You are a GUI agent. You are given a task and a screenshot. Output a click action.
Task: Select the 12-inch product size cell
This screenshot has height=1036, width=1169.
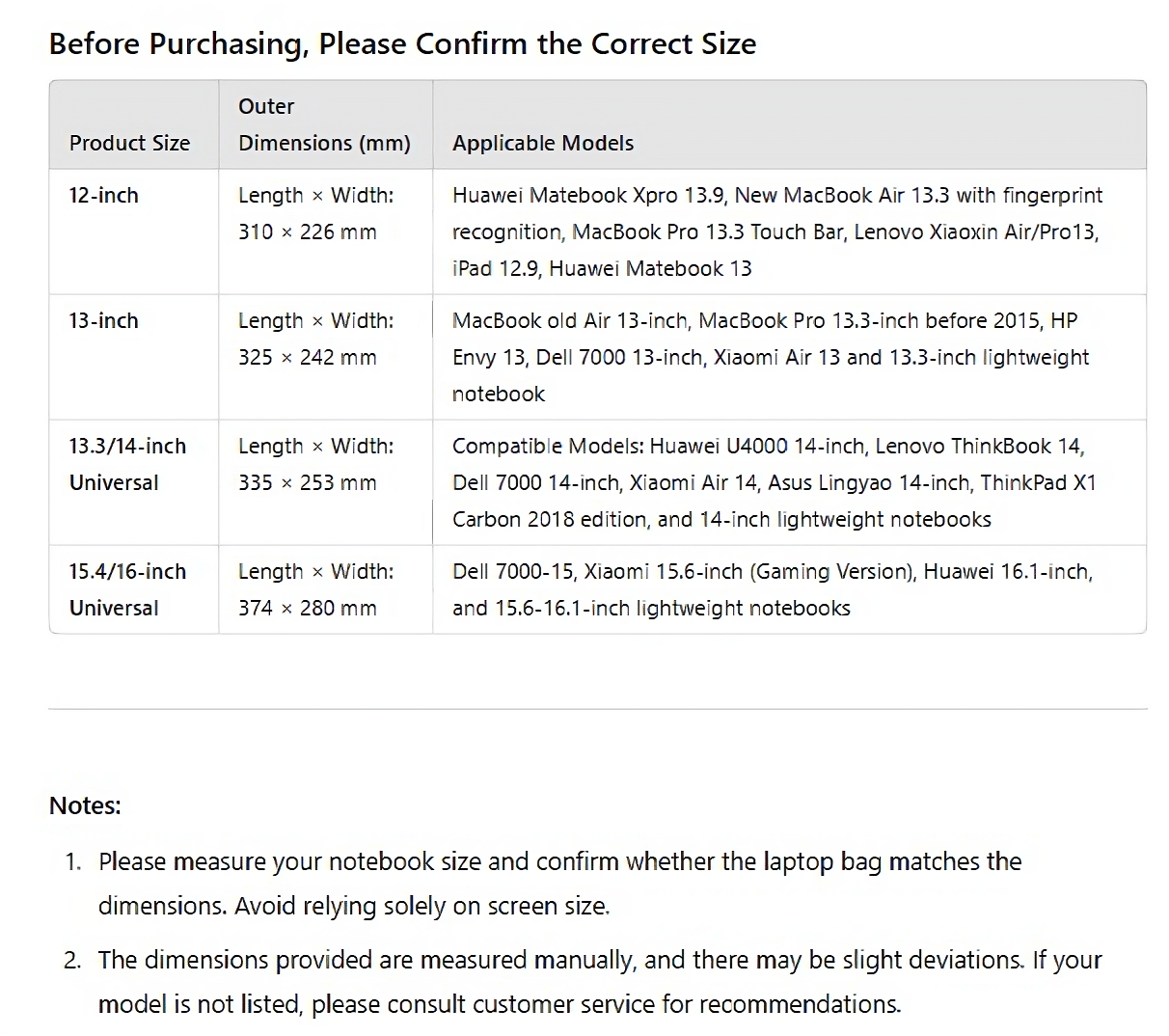pyautogui.click(x=103, y=195)
